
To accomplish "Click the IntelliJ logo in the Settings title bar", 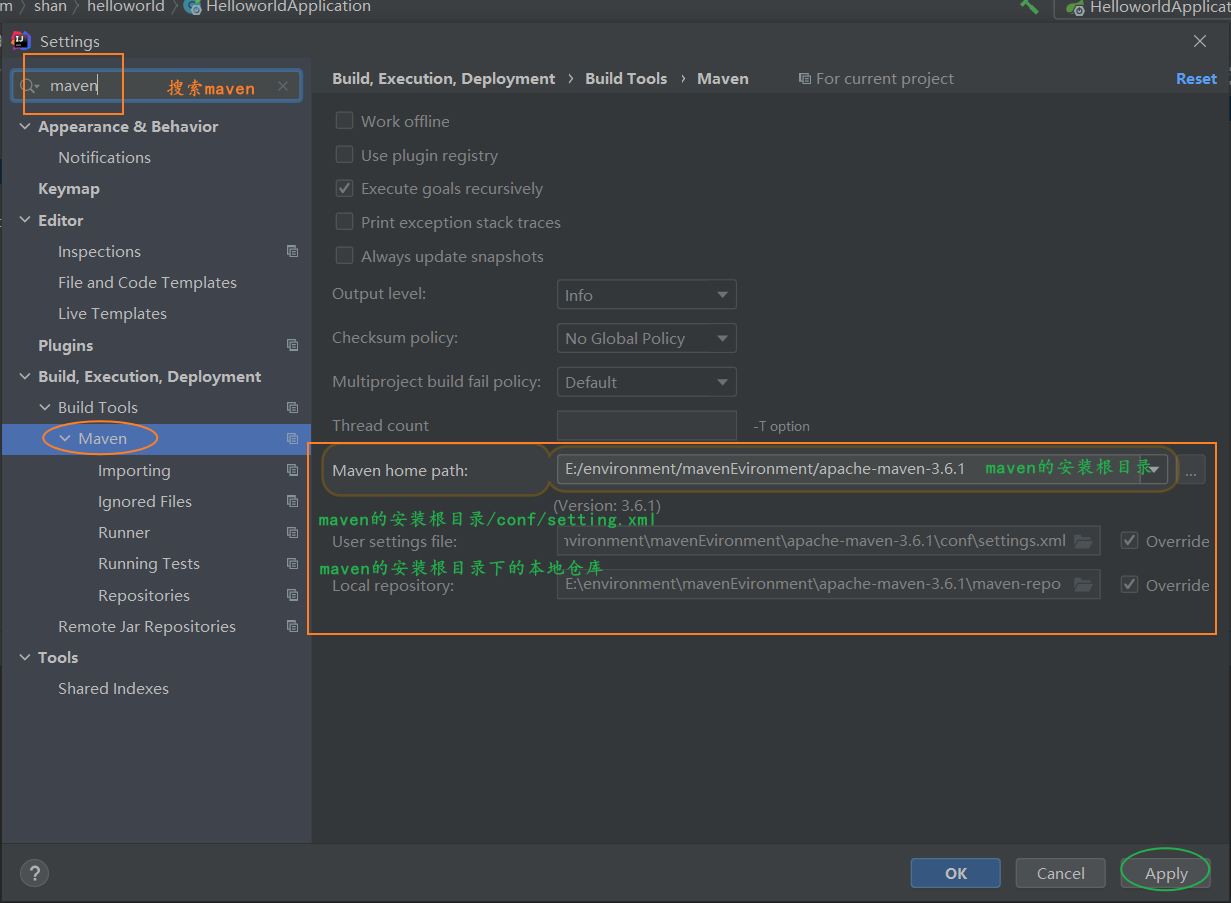I will coord(20,41).
